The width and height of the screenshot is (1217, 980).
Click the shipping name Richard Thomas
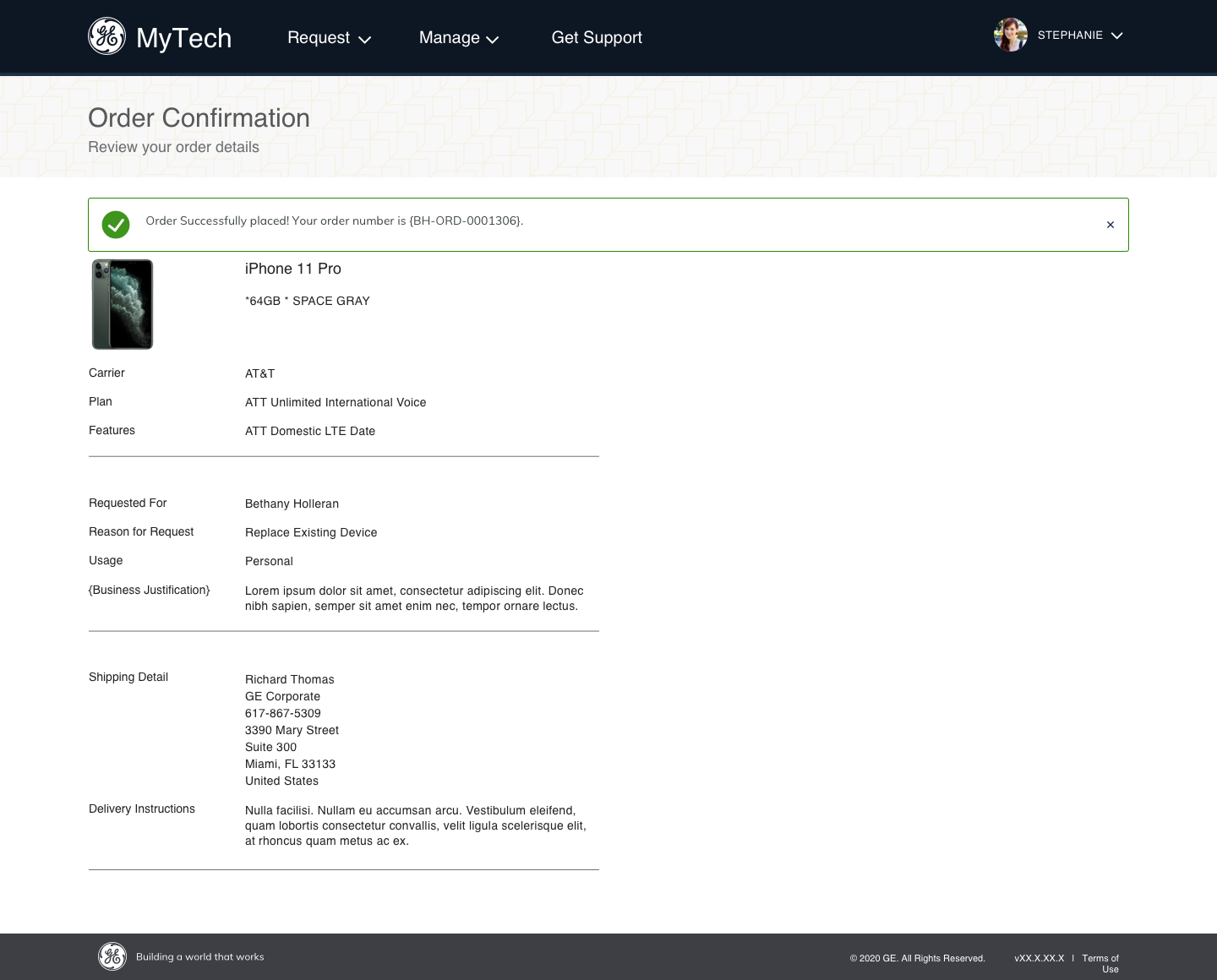pyautogui.click(x=290, y=679)
